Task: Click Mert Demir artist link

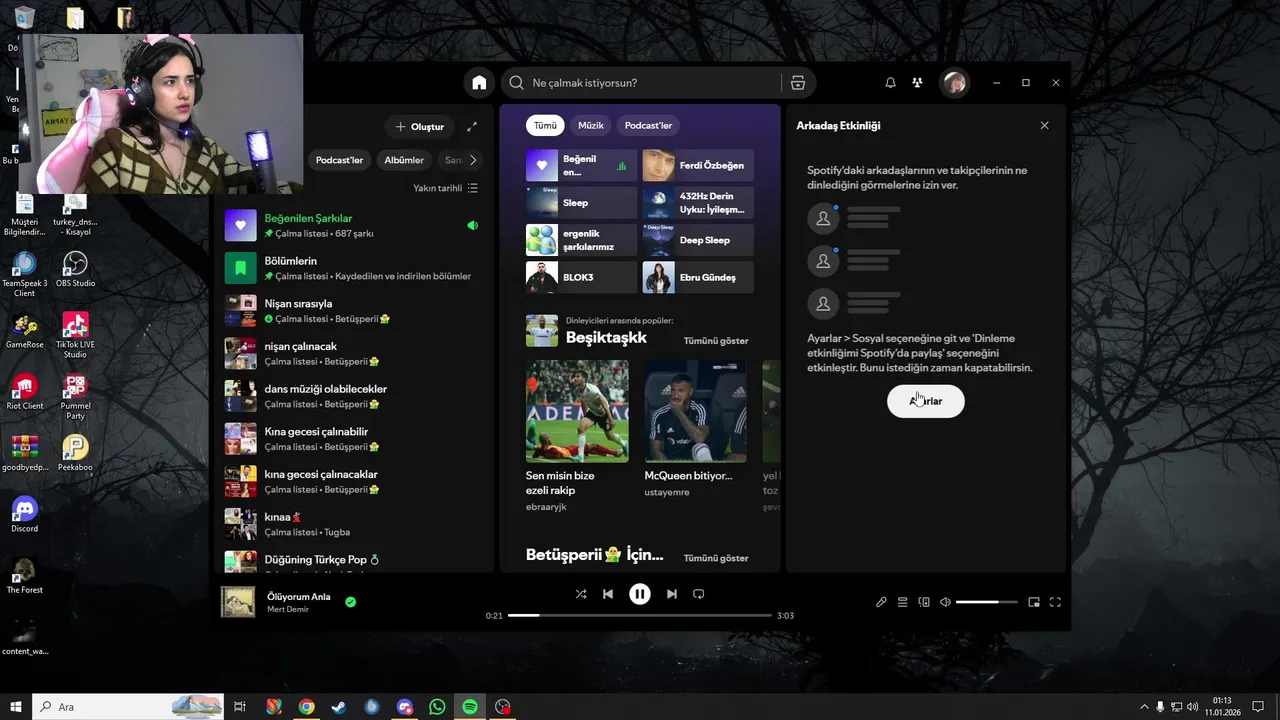Action: [x=288, y=609]
